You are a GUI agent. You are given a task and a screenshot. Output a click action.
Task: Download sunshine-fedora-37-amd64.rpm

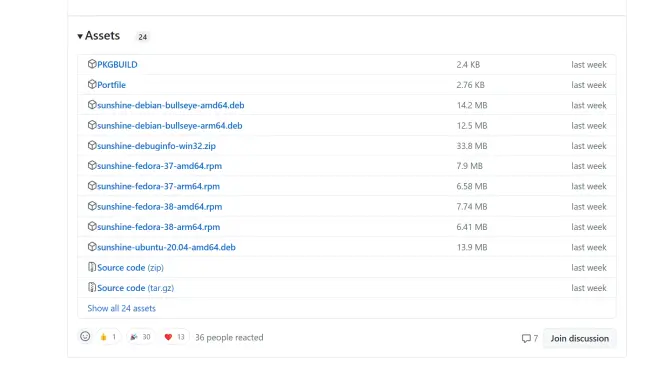(160, 166)
